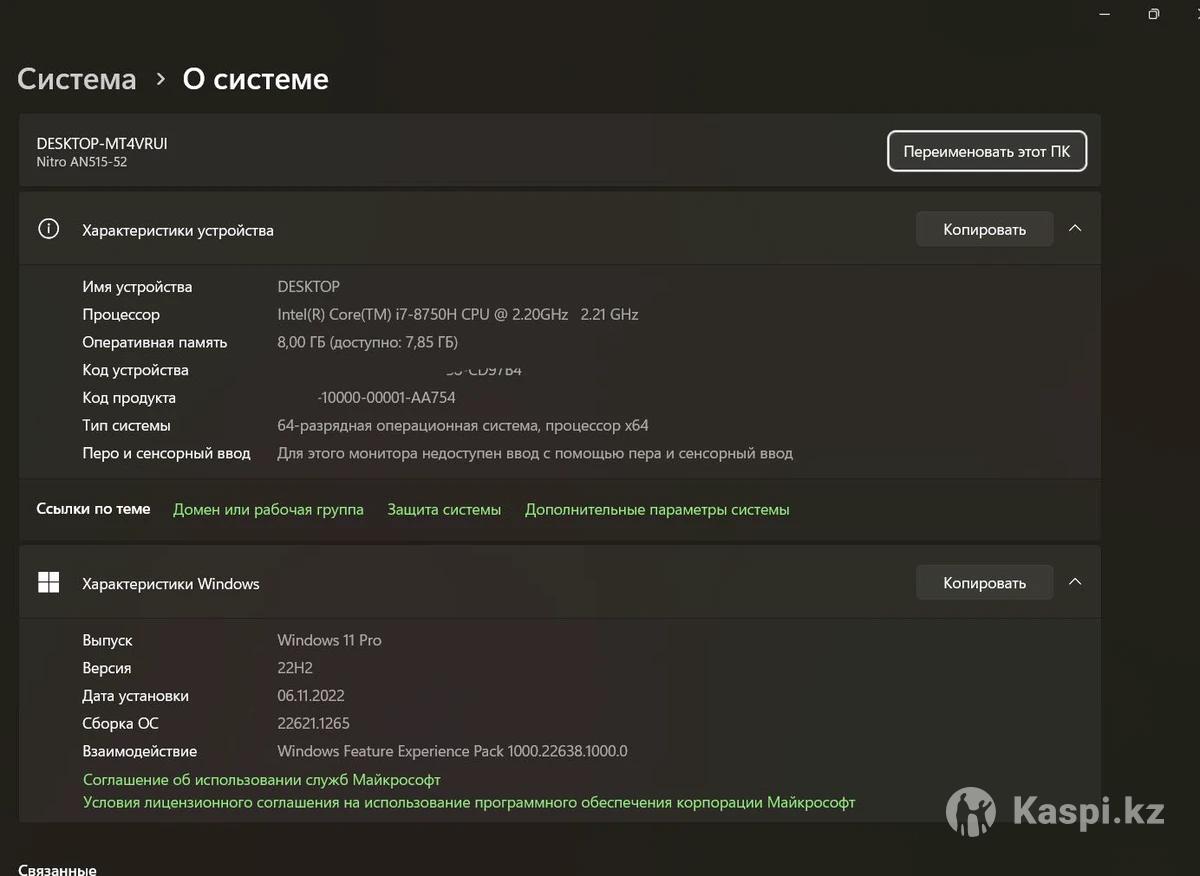Image resolution: width=1200 pixels, height=876 pixels.
Task: Select version value 22H2
Action: (297, 668)
